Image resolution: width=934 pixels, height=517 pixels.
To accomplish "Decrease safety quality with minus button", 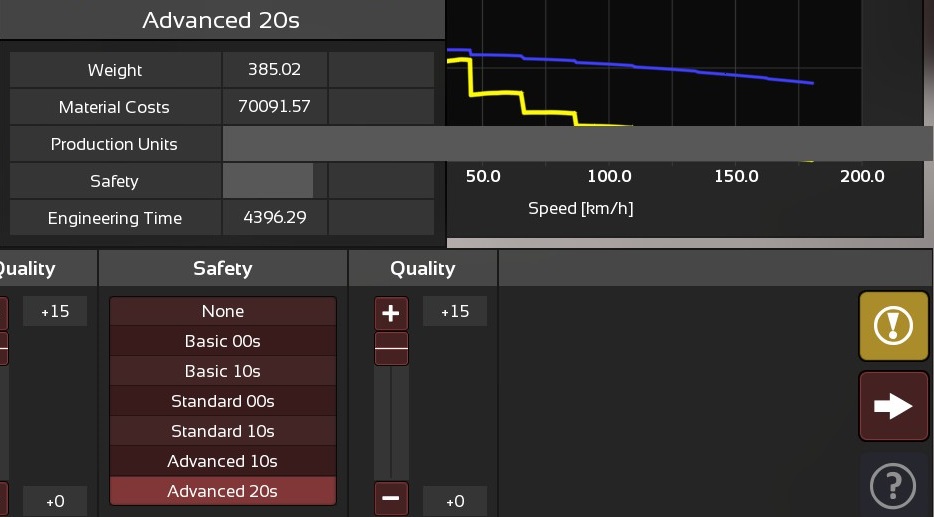I will coord(391,498).
